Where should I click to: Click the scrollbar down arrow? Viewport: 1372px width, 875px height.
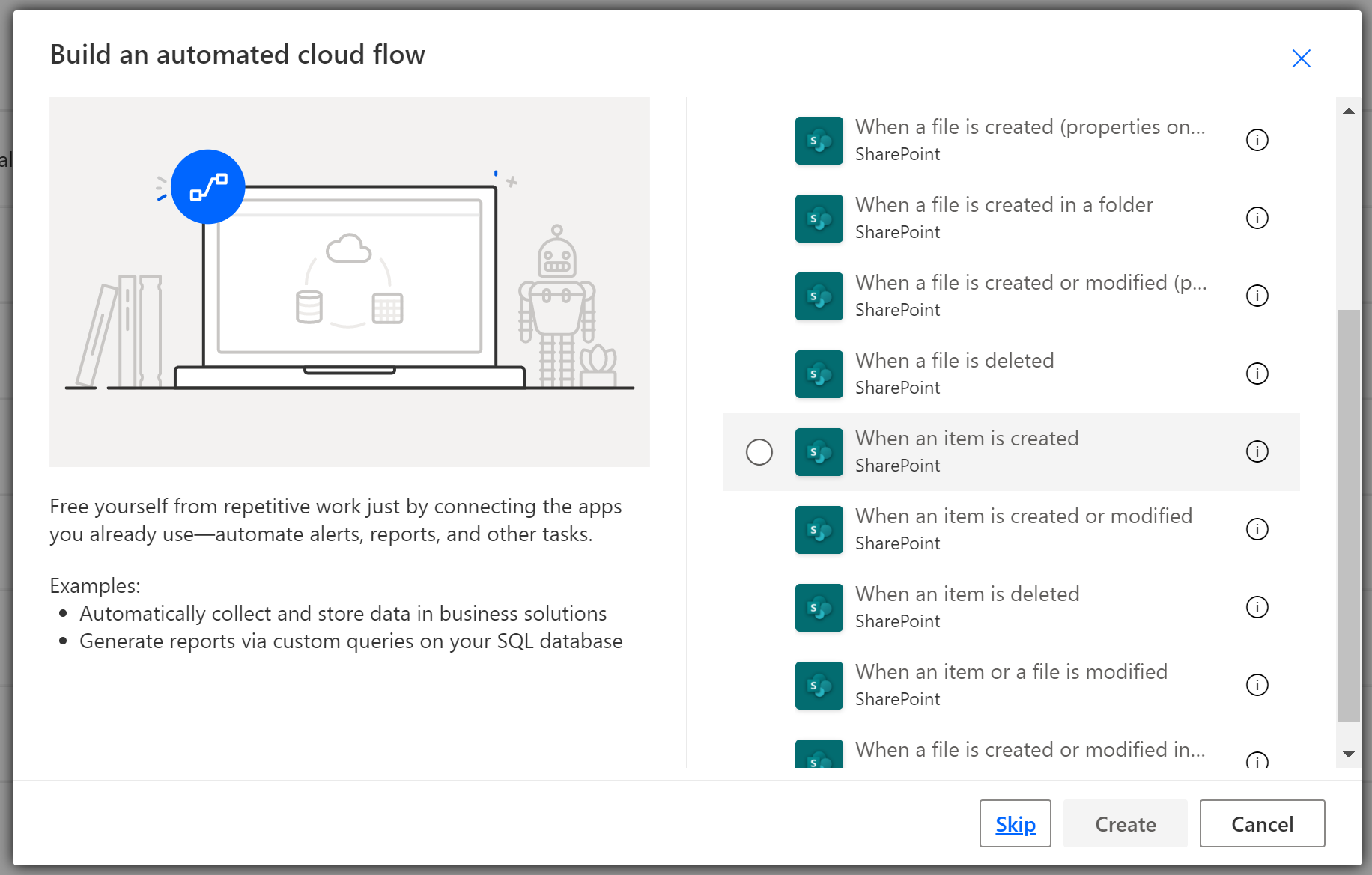(1349, 755)
